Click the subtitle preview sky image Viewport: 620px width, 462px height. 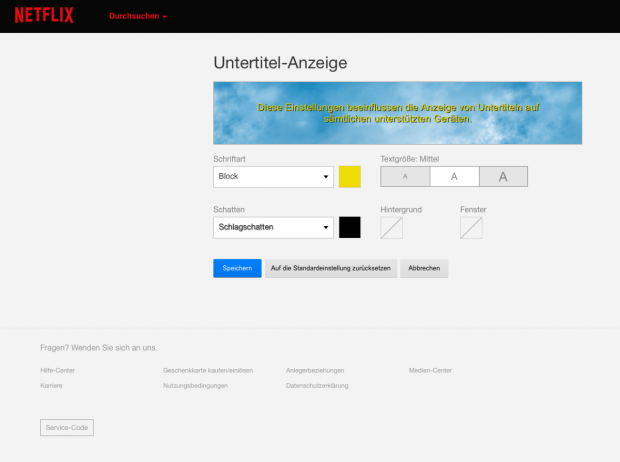click(398, 113)
